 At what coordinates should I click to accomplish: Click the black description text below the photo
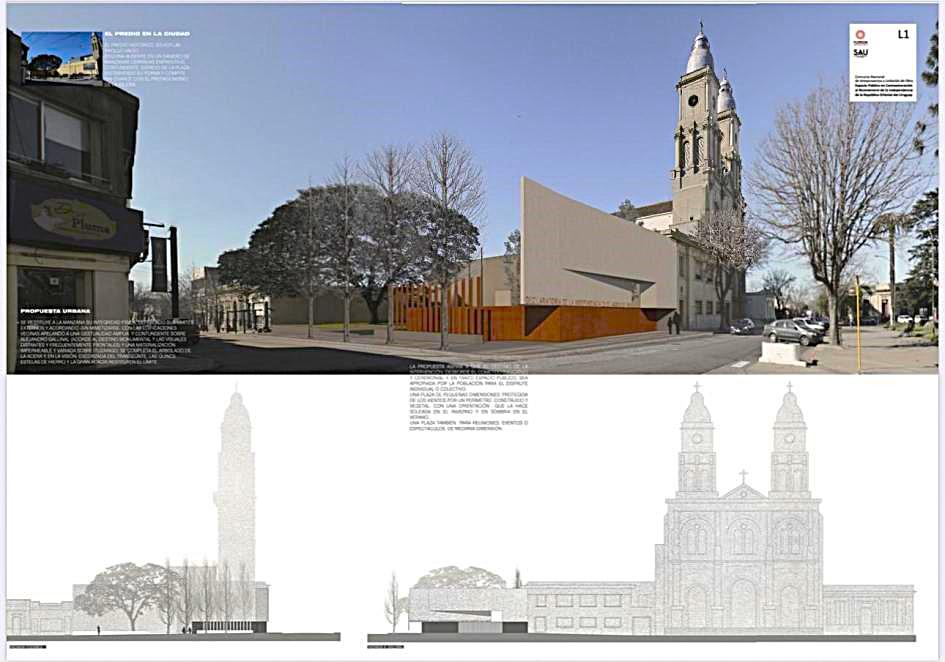[x=468, y=400]
